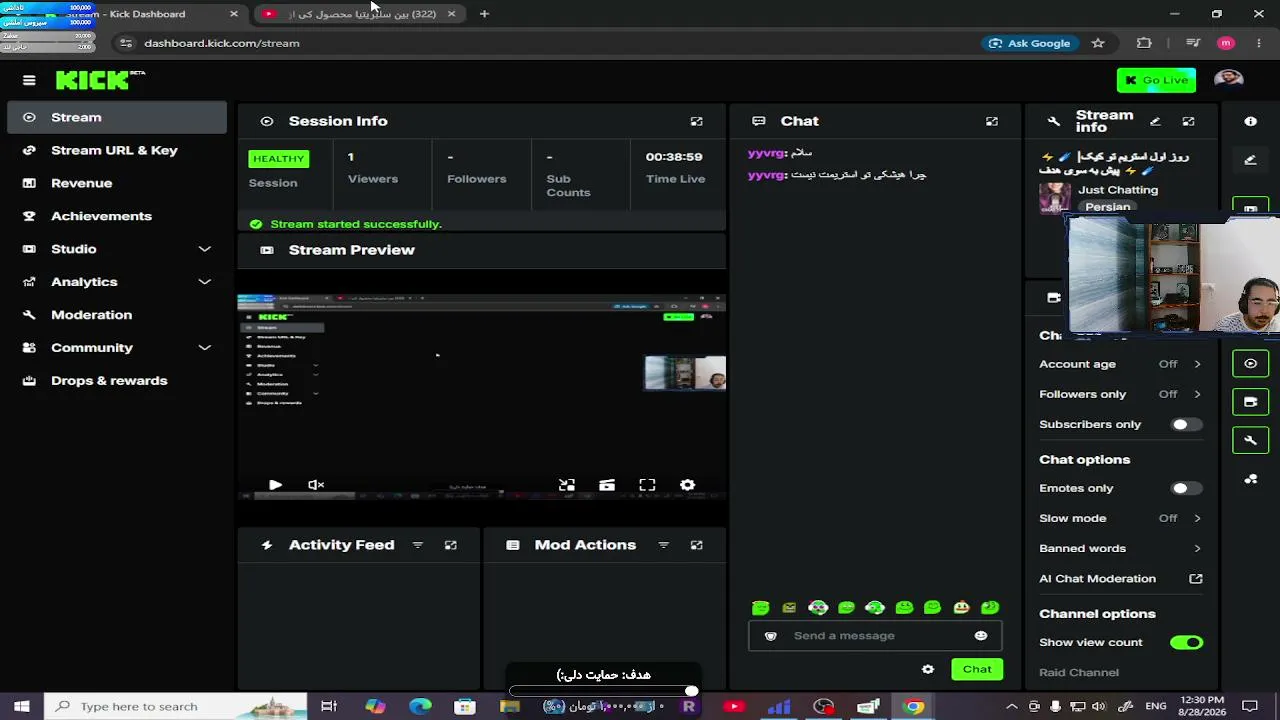Open Task View on the taskbar
This screenshot has width=1280, height=720.
329,707
